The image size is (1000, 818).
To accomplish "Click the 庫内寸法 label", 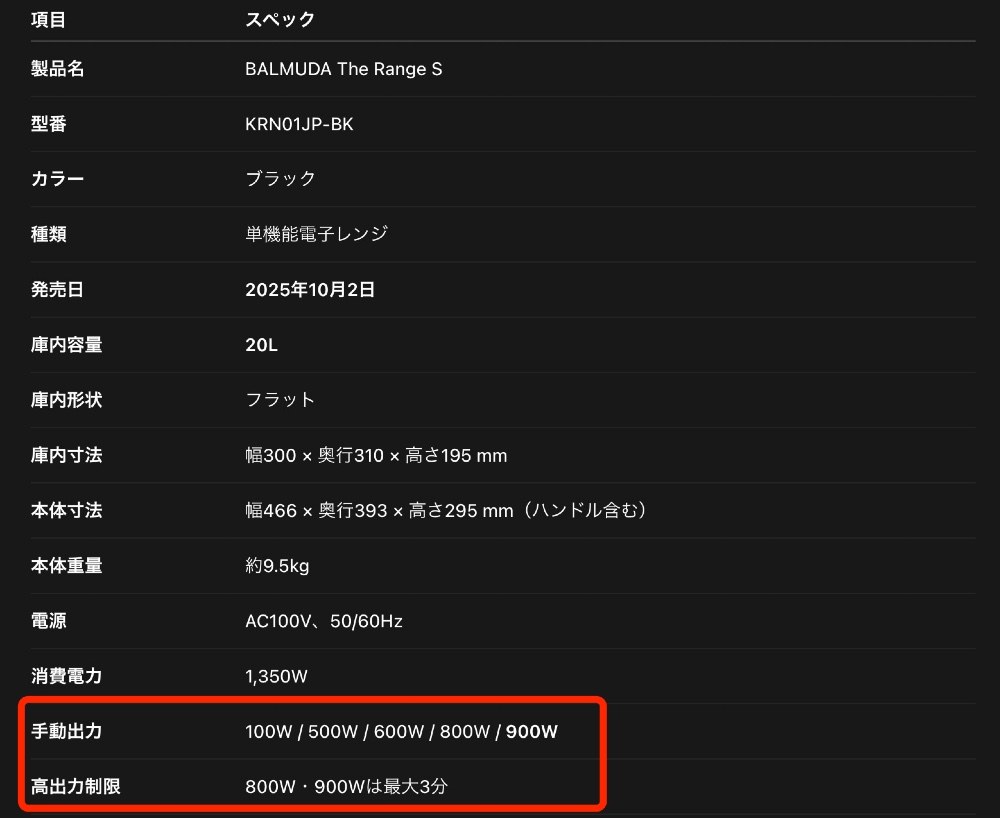I will point(66,455).
